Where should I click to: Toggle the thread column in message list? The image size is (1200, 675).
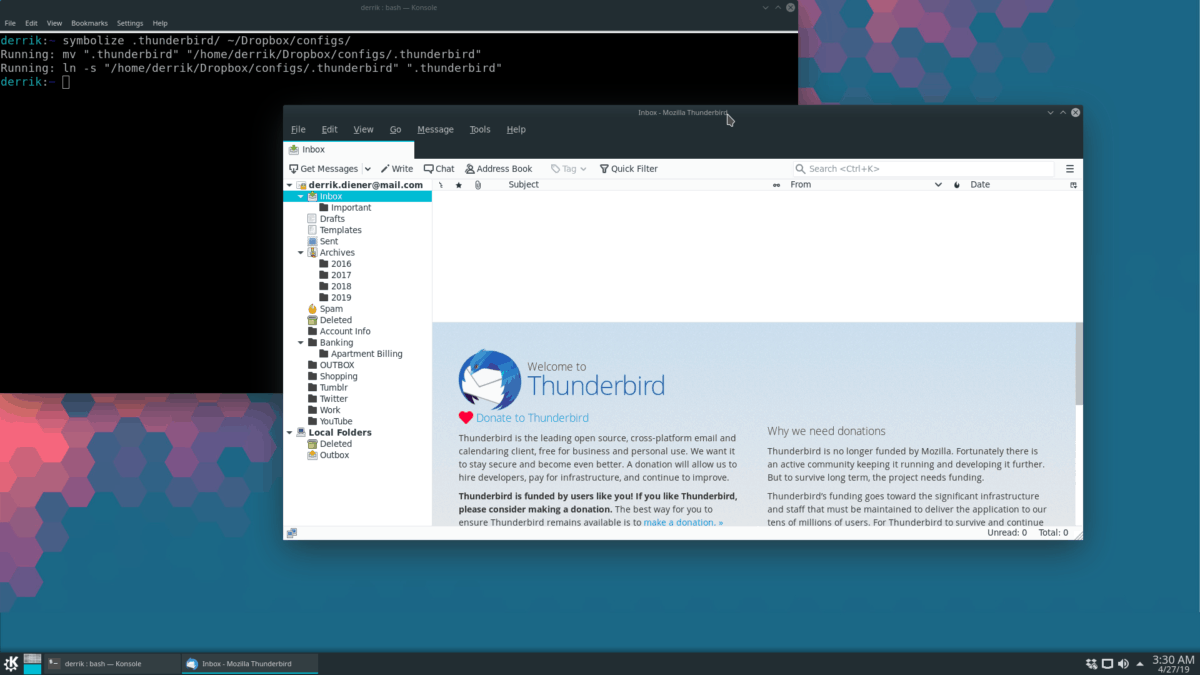pyautogui.click(x=441, y=184)
